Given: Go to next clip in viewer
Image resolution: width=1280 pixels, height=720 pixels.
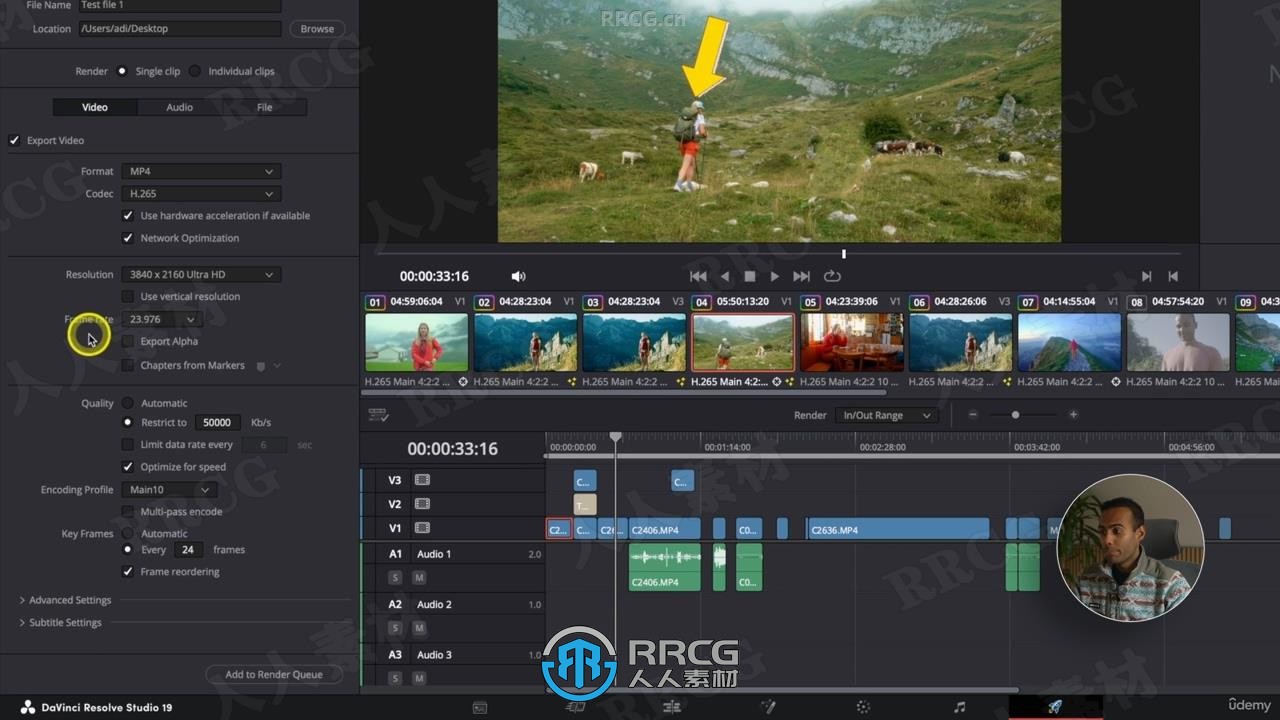Looking at the screenshot, I should point(1147,276).
